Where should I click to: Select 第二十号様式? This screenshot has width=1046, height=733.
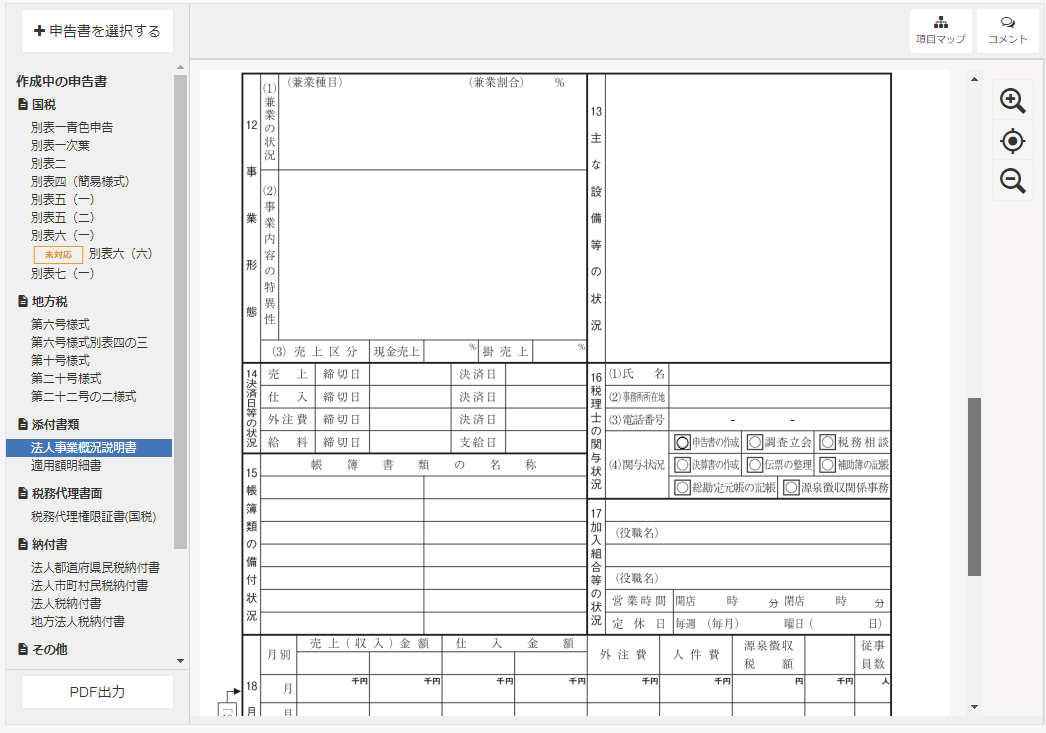(x=66, y=378)
